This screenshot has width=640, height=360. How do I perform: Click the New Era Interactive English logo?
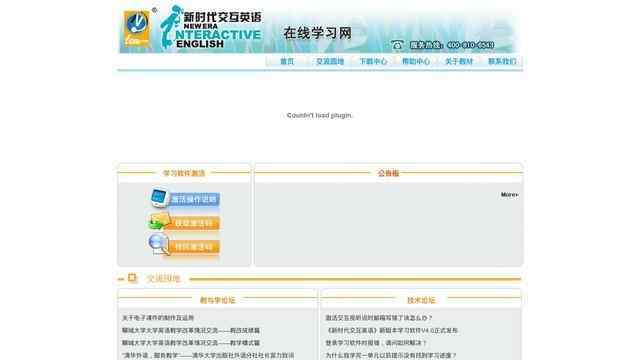tap(211, 28)
